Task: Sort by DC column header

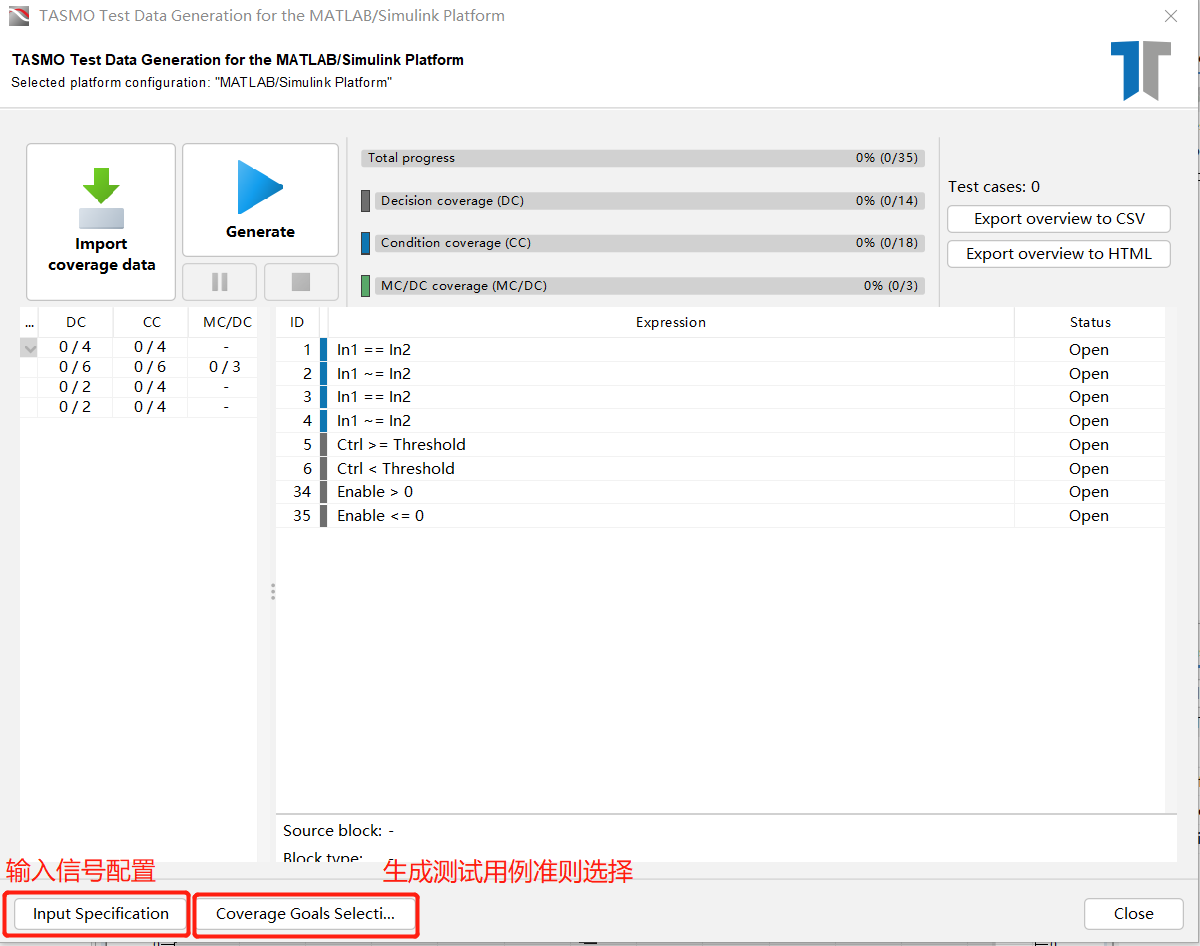Action: pos(76,323)
